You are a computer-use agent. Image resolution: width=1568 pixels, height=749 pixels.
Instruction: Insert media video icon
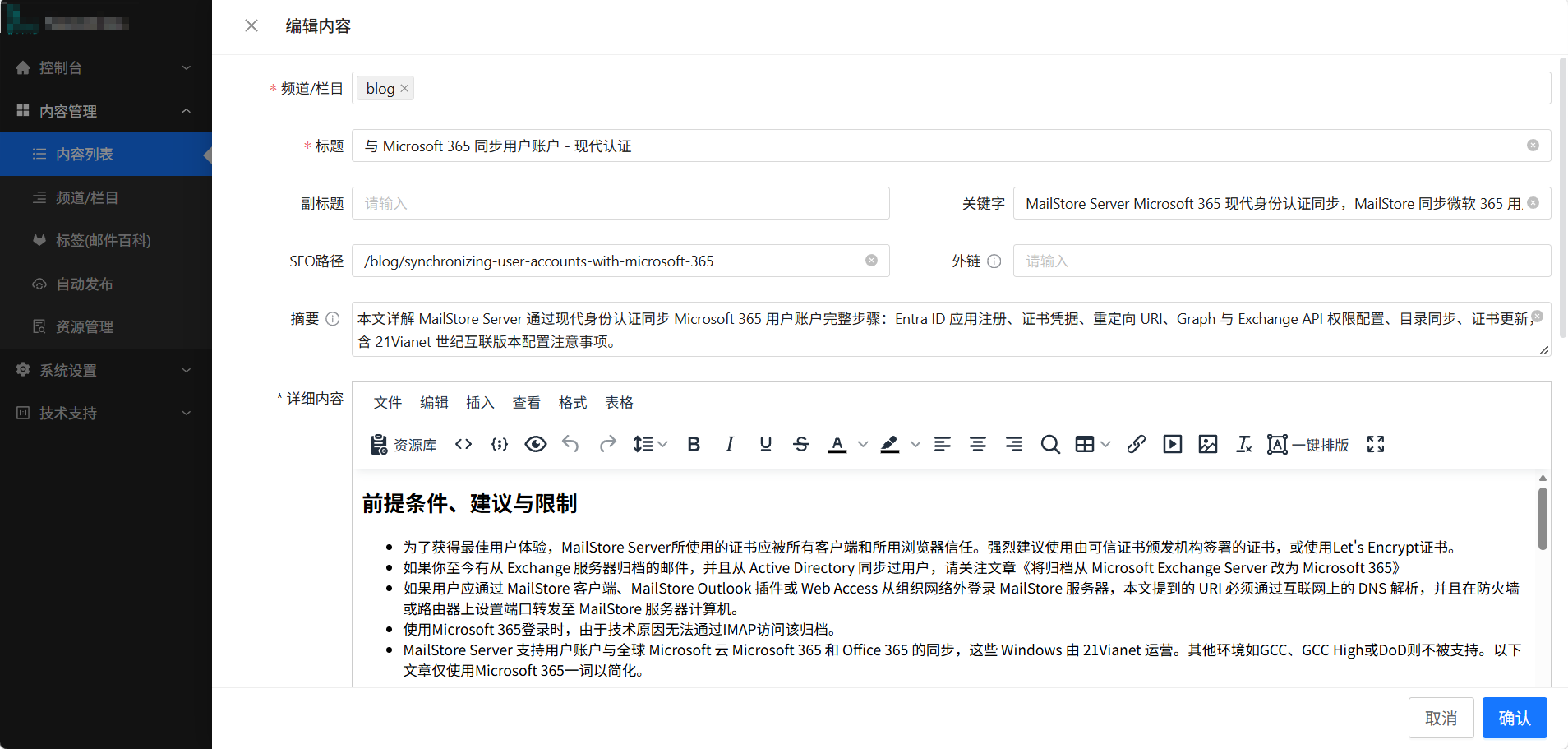tap(1173, 445)
